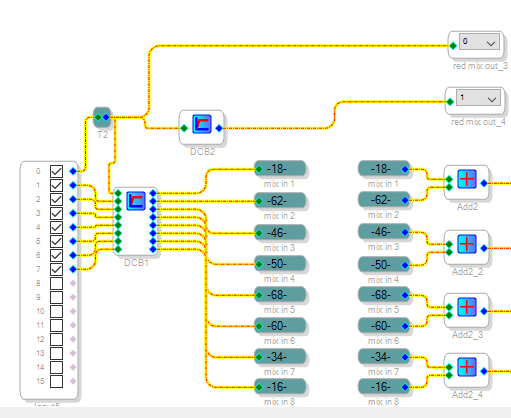
Task: Click the blue output pin of Add2
Action: [484, 183]
